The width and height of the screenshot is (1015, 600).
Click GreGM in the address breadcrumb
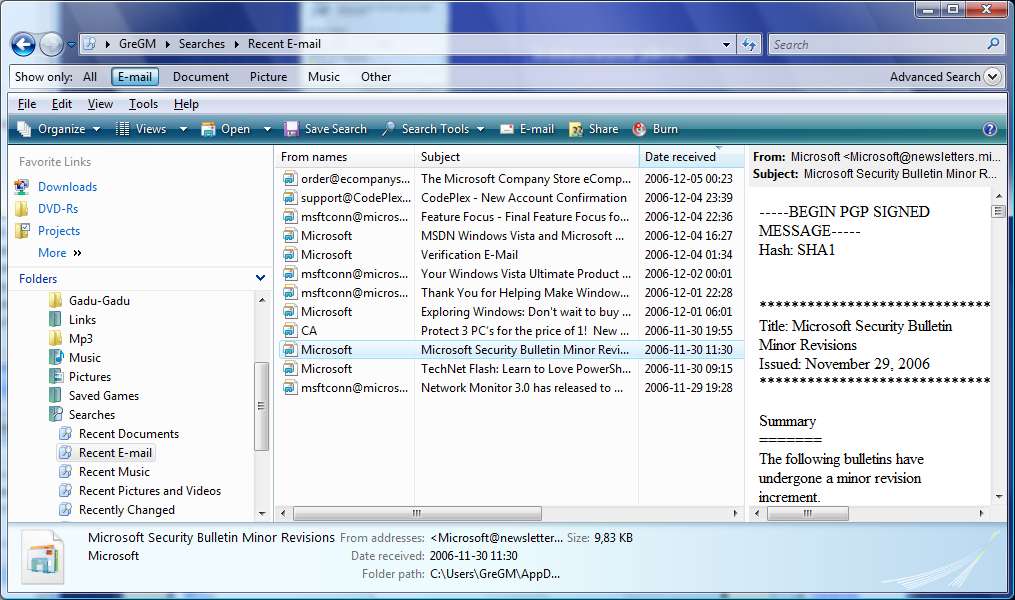coord(137,44)
